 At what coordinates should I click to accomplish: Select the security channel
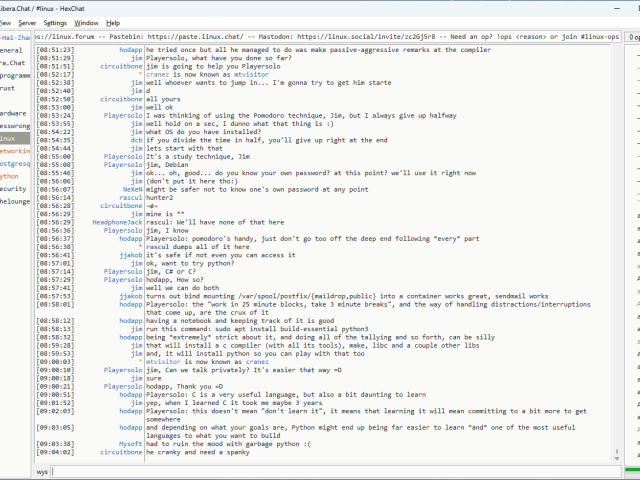13,188
